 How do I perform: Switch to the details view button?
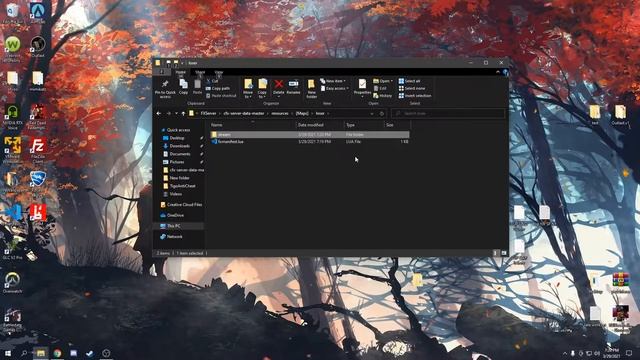[x=496, y=253]
